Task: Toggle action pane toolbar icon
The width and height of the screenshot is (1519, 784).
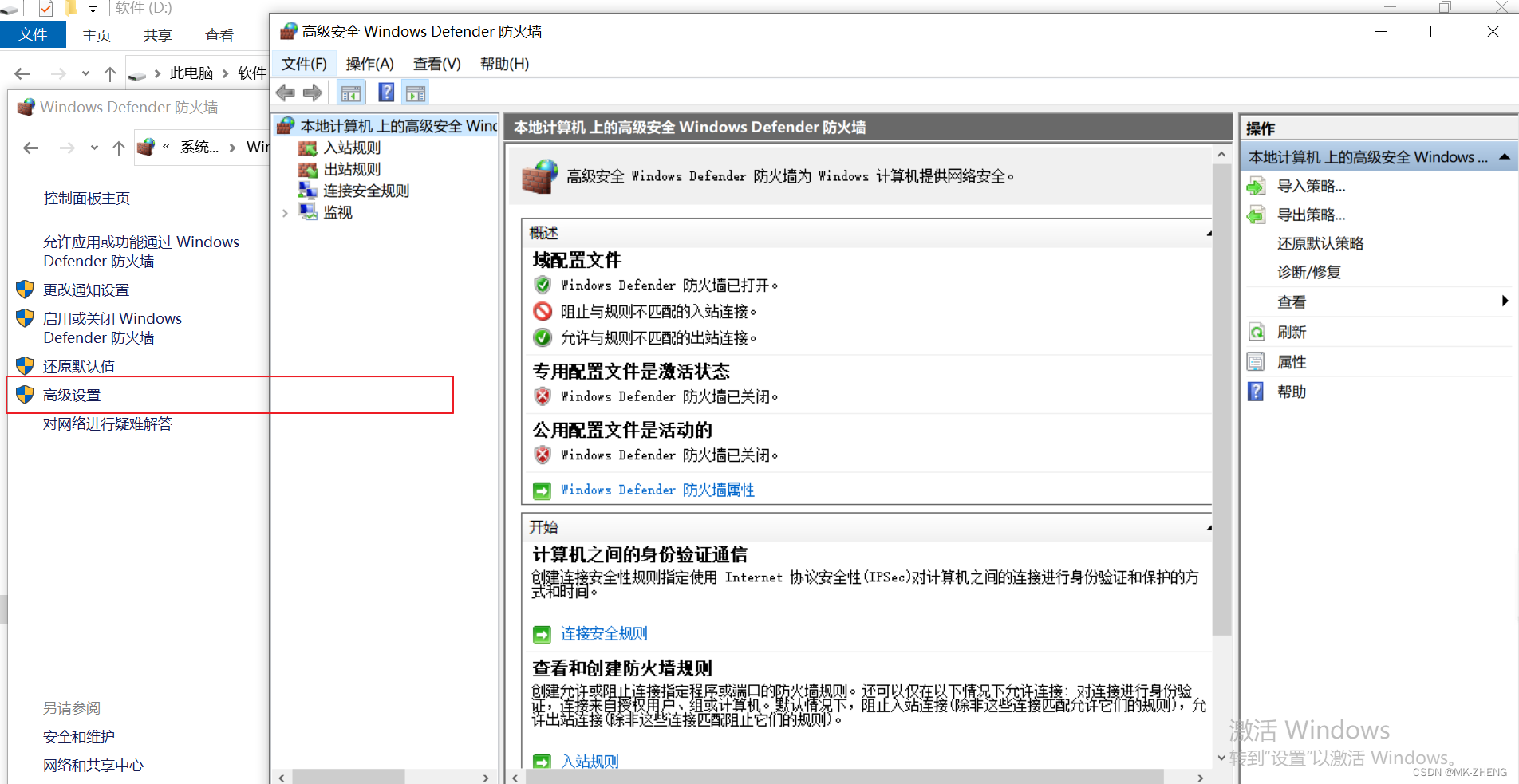Action: (416, 93)
